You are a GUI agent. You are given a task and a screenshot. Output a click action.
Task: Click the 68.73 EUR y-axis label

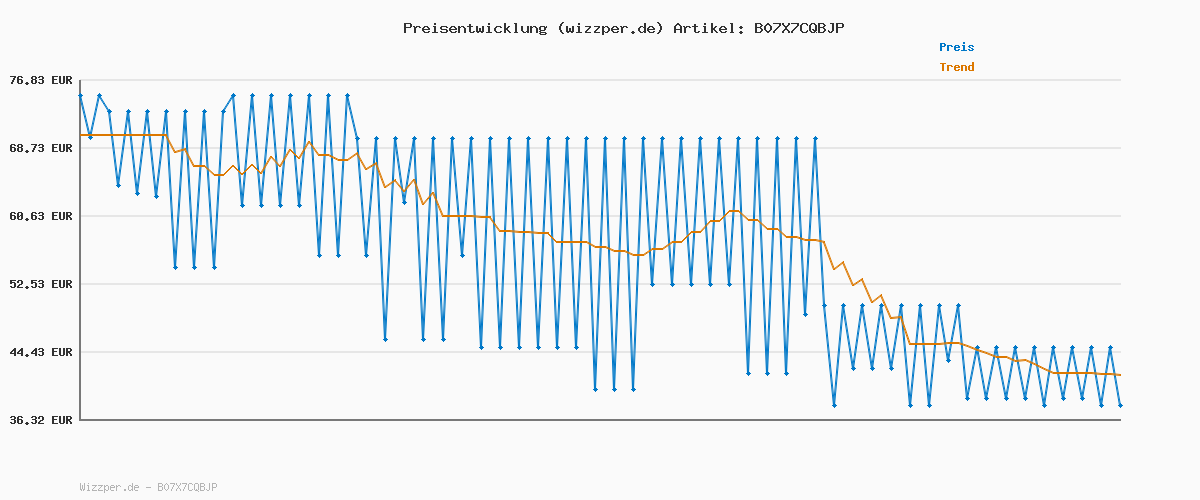[40, 148]
